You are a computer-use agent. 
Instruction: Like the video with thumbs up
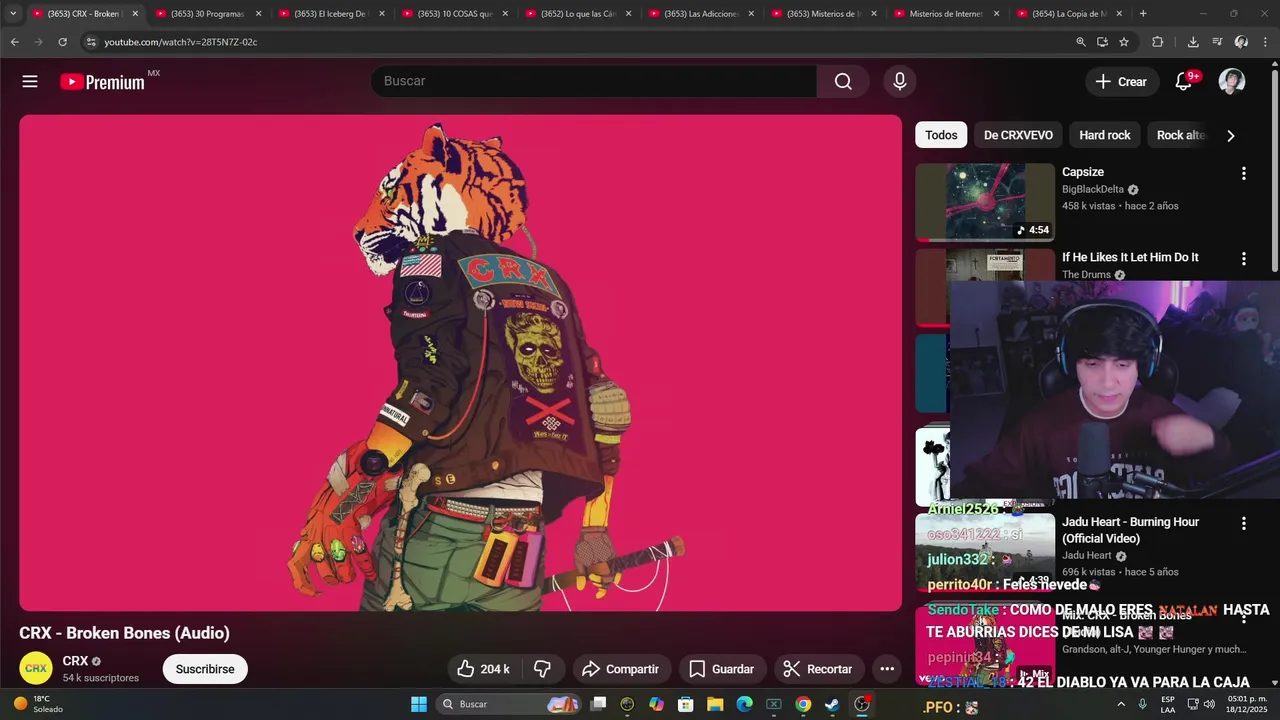click(x=484, y=669)
